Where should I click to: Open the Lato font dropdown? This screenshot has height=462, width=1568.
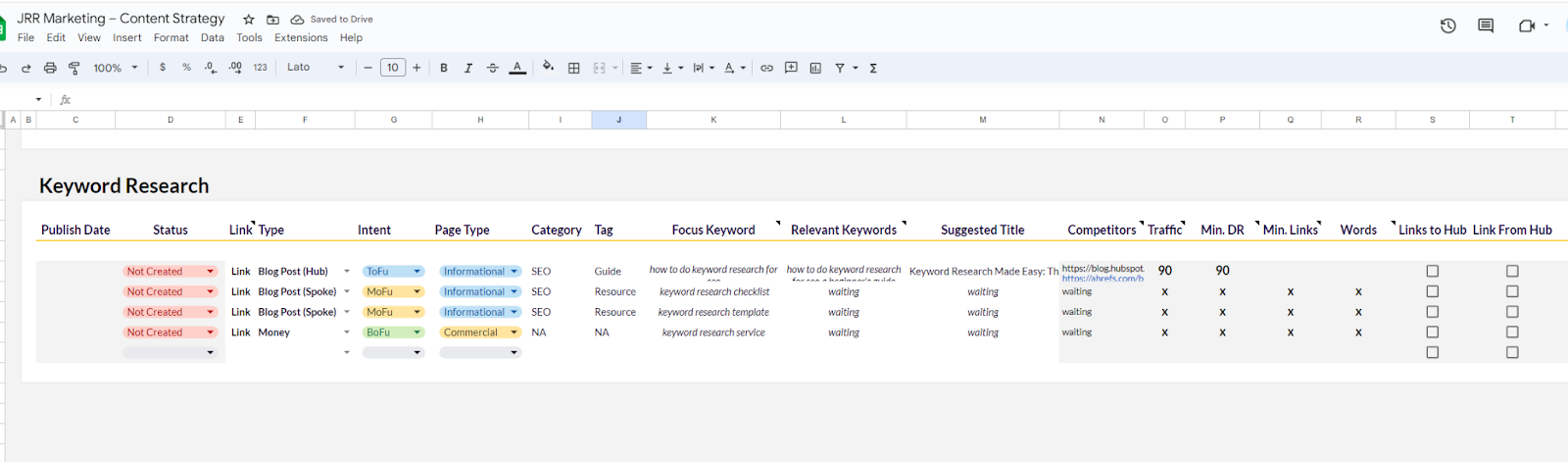[x=316, y=68]
